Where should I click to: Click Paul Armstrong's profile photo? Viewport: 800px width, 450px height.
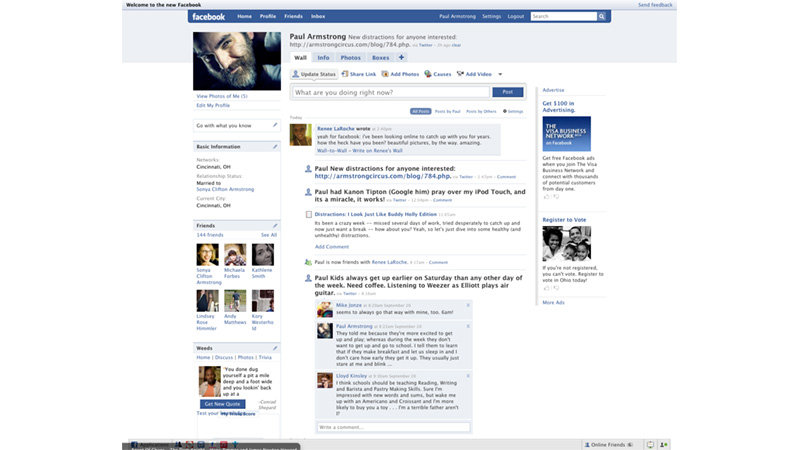pos(237,61)
